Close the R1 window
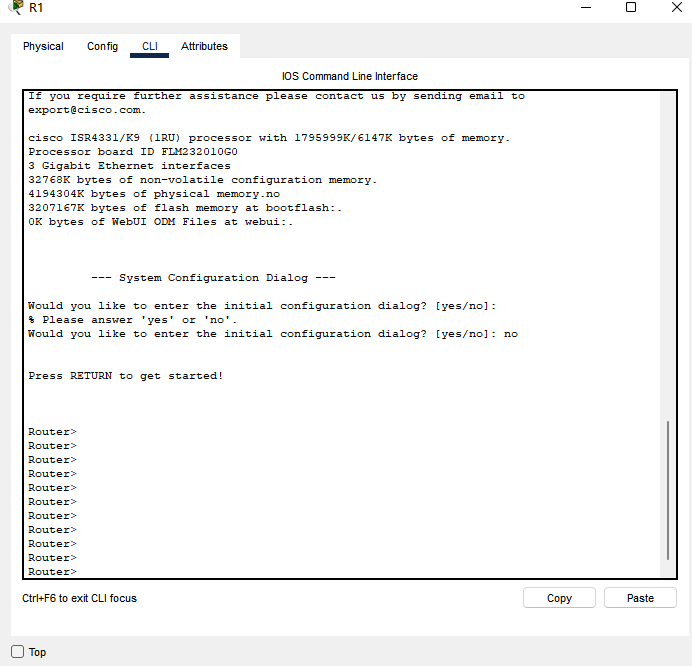The image size is (692, 666). tap(677, 8)
